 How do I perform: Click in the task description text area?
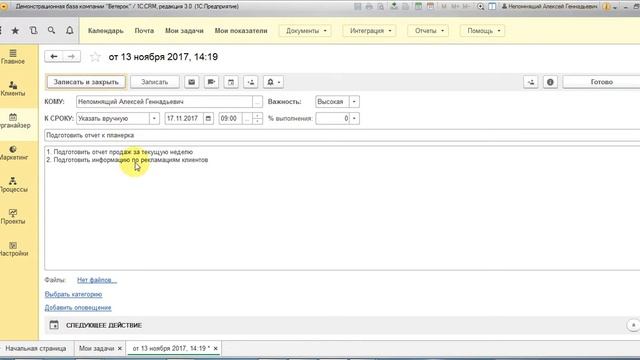(342, 208)
